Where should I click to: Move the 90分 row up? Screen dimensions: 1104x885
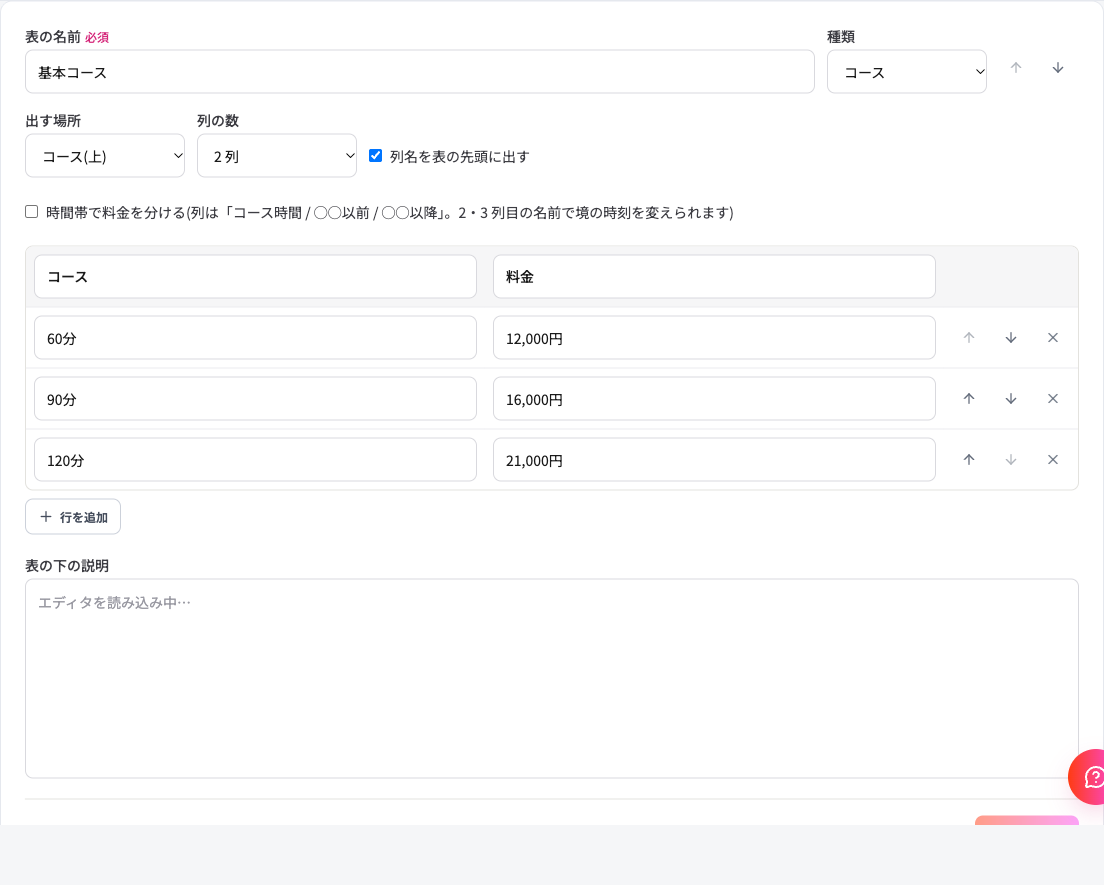tap(969, 398)
